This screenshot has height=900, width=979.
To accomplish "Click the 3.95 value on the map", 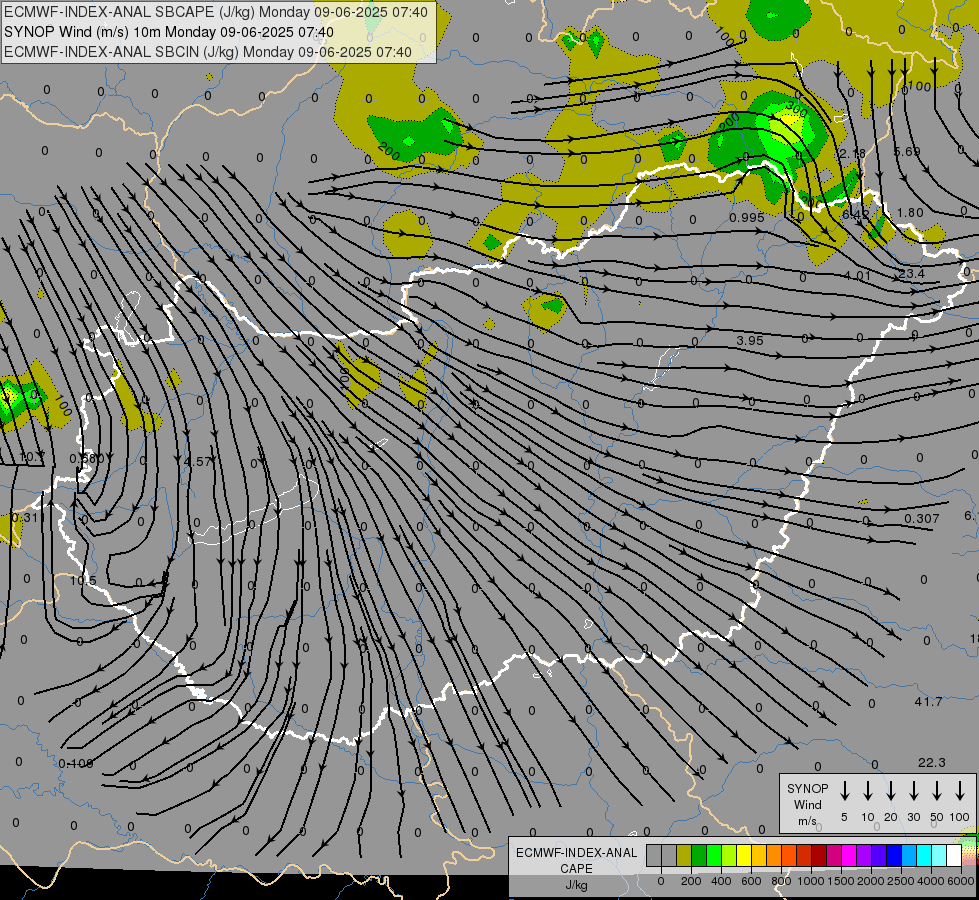I will click(x=750, y=340).
